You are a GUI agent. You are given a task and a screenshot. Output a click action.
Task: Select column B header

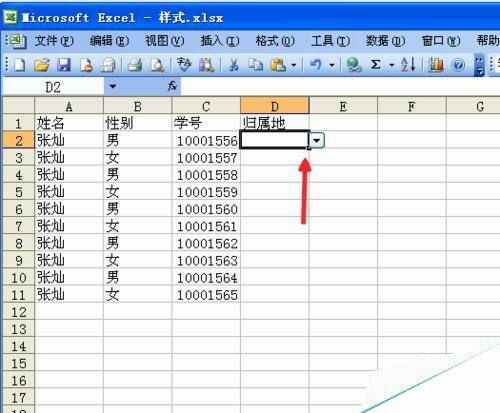pyautogui.click(x=138, y=106)
